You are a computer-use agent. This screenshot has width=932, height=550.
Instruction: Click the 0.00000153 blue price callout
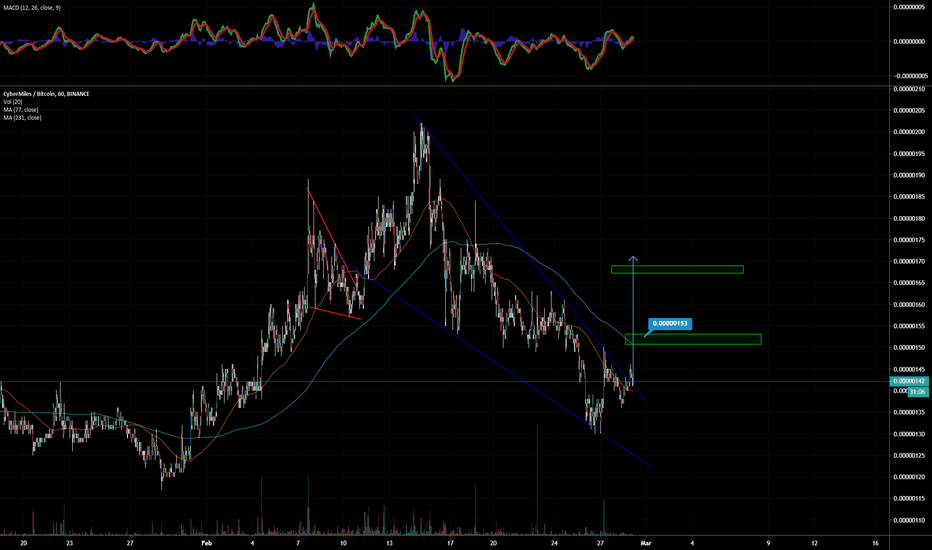click(x=670, y=324)
